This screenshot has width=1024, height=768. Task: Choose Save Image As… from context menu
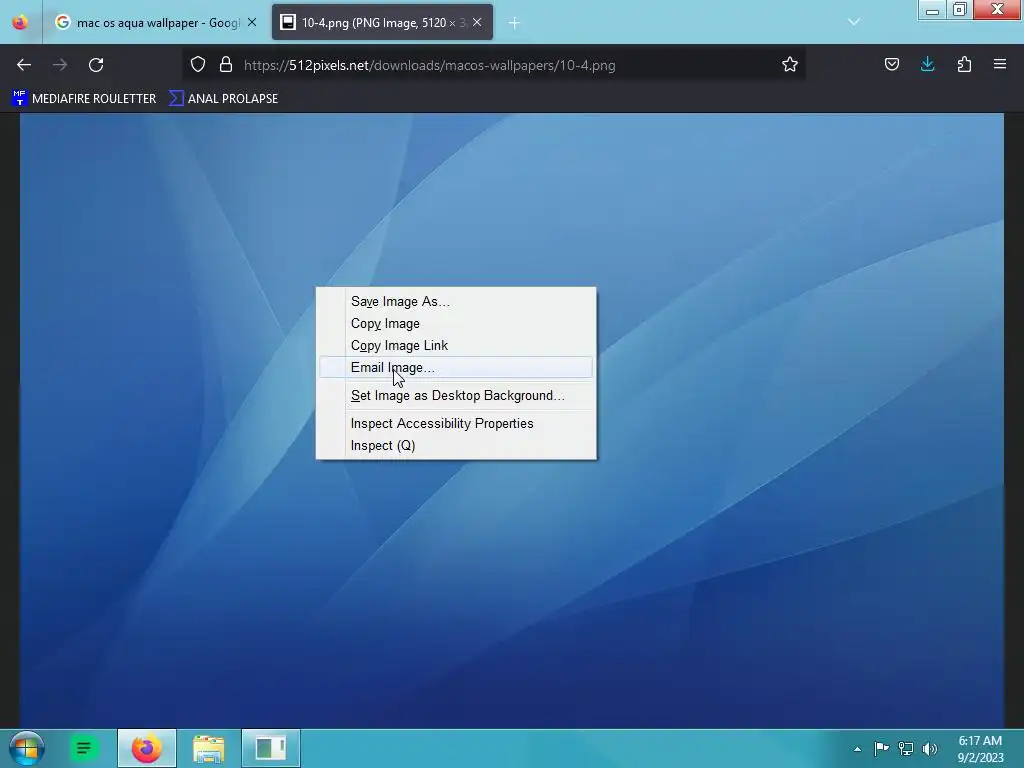coord(456,302)
